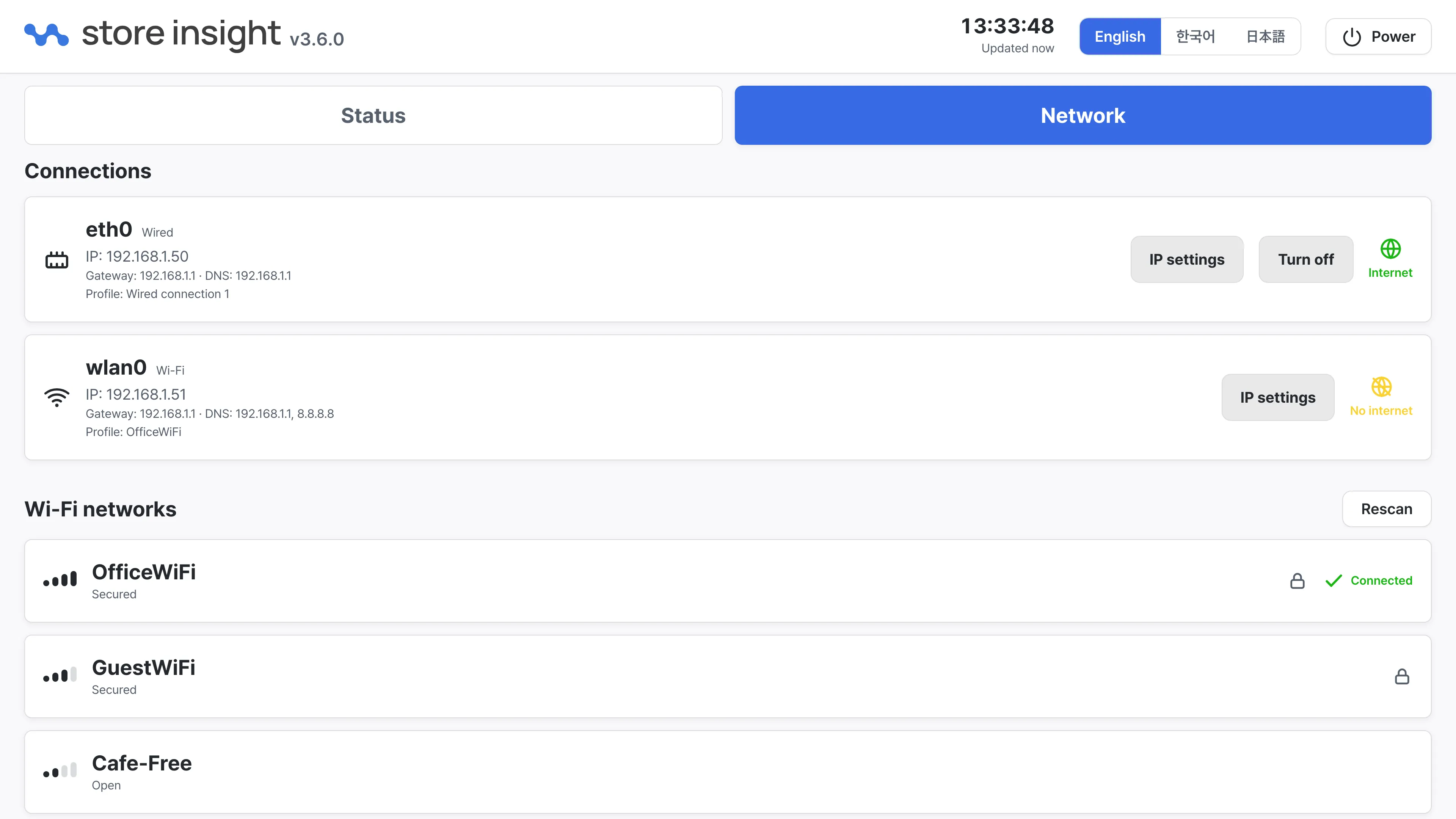
Task: Click the GuestWiFi signal strength bars
Action: 60,675
